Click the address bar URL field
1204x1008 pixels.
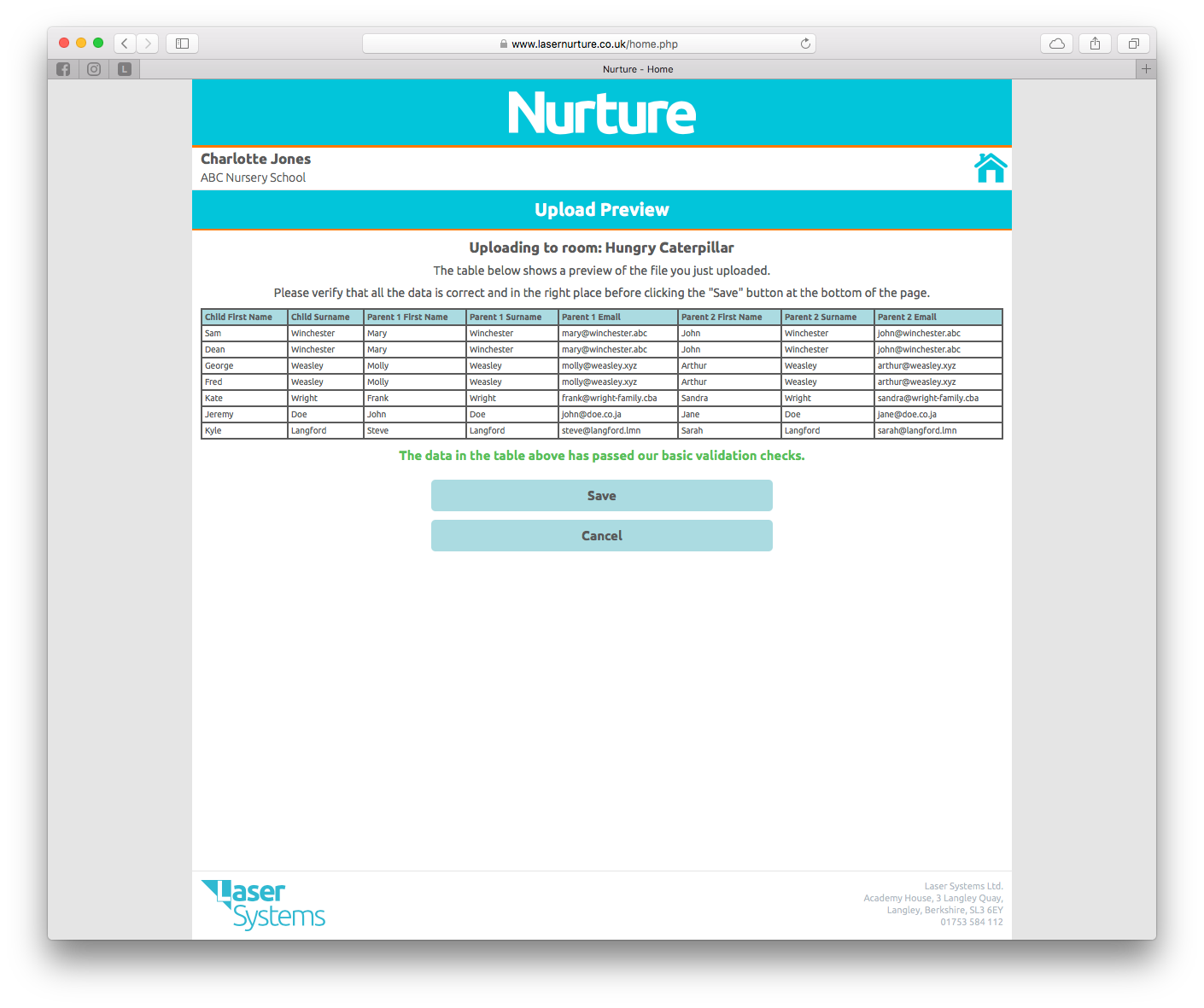(589, 44)
